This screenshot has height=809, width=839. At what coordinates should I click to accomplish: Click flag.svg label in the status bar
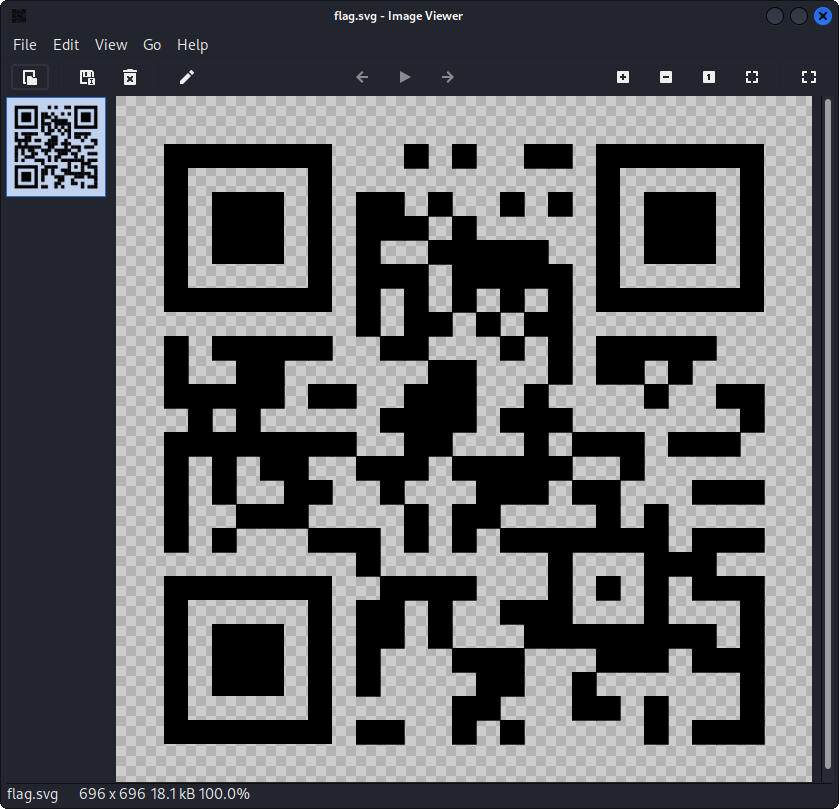click(x=32, y=794)
